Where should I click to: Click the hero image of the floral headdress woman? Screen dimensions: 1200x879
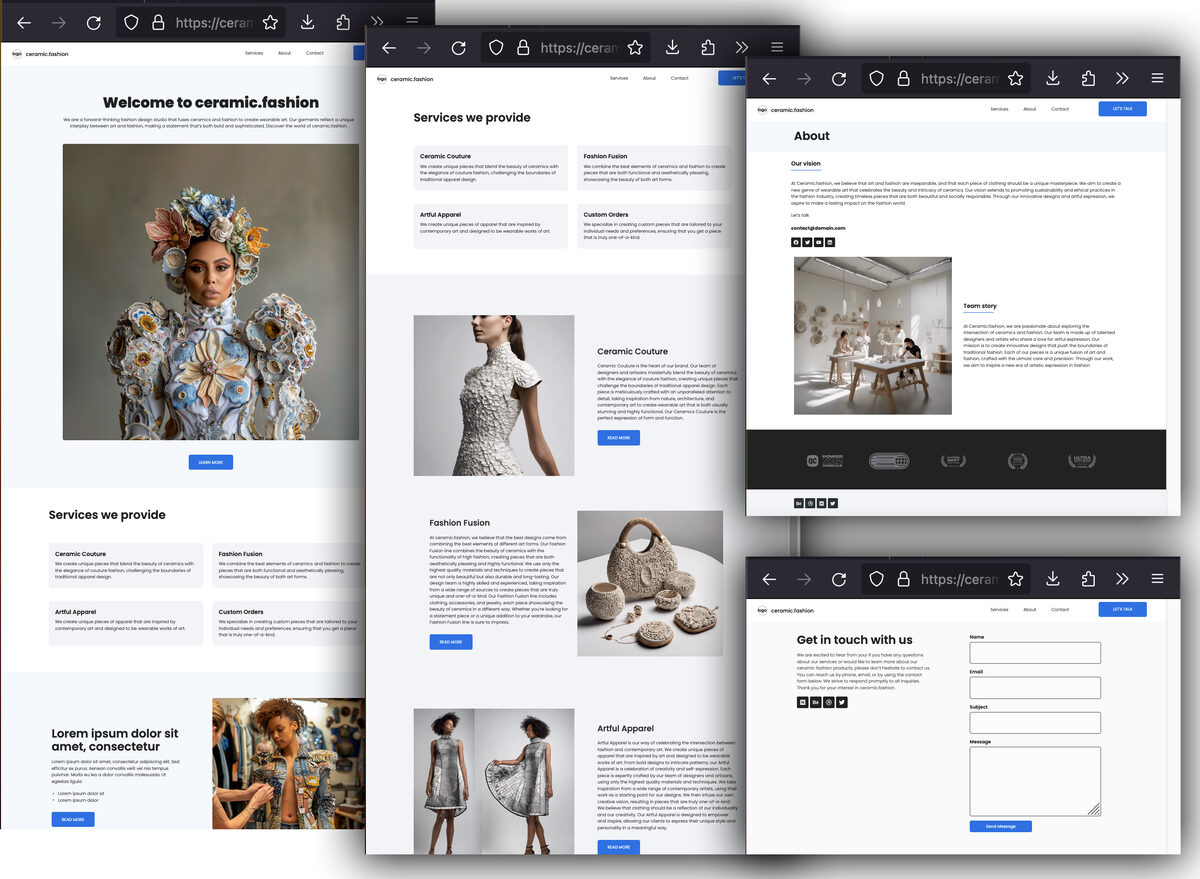point(211,292)
